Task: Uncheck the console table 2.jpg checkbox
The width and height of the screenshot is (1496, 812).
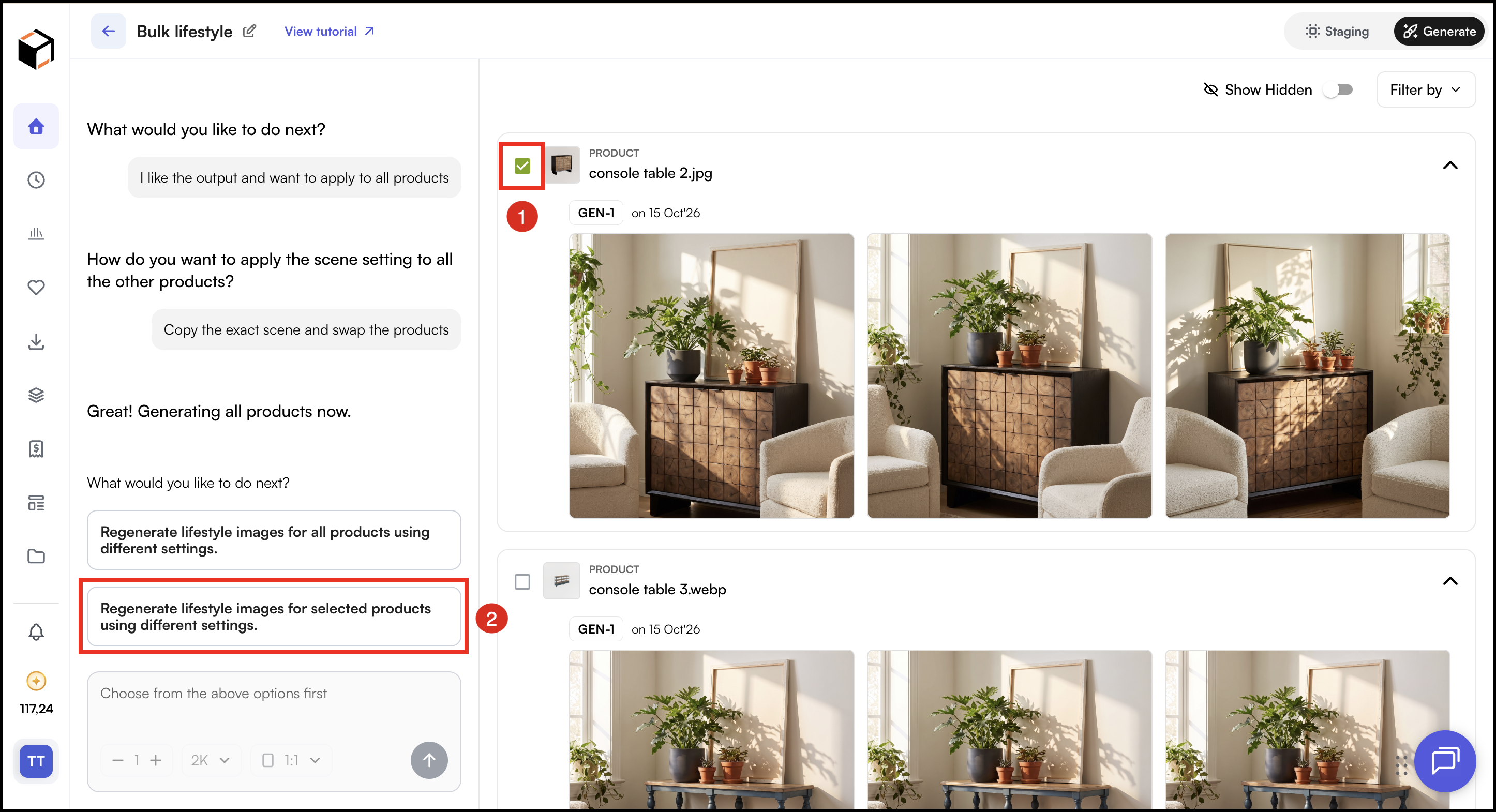Action: pos(522,166)
